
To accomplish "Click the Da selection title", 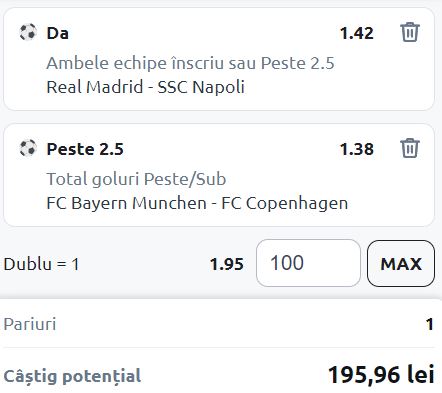I will click(x=58, y=33).
